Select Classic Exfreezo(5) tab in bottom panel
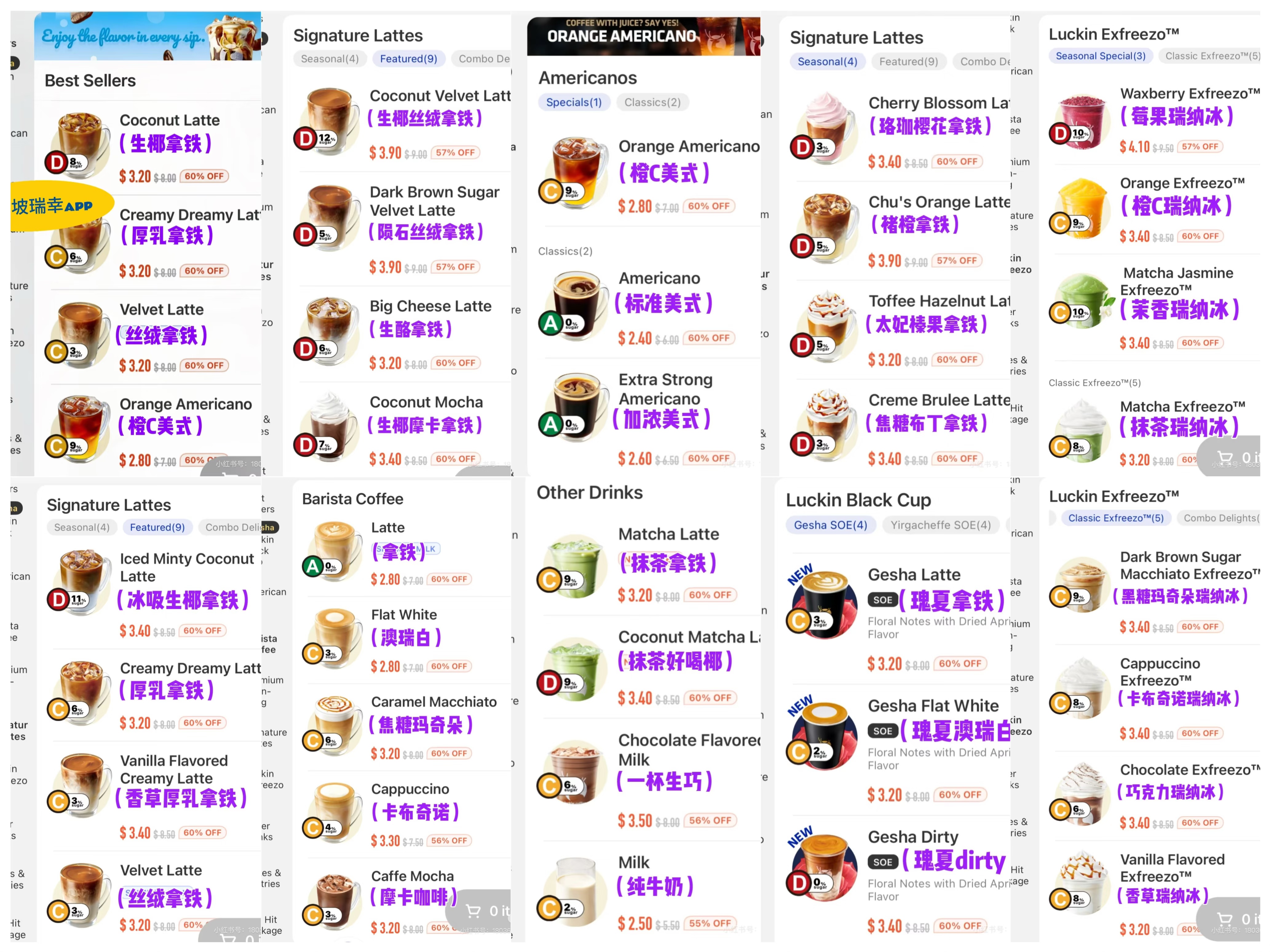 point(1115,518)
